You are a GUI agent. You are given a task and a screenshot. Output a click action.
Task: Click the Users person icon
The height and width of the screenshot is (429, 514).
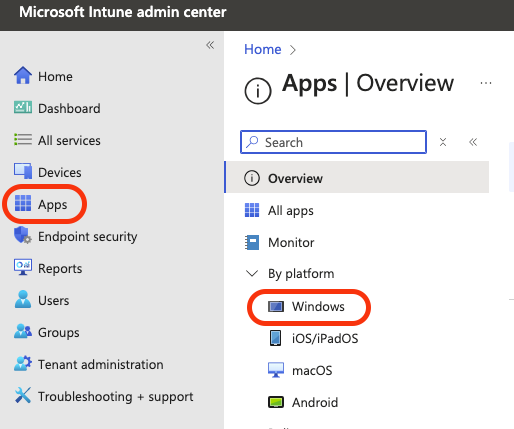23,299
